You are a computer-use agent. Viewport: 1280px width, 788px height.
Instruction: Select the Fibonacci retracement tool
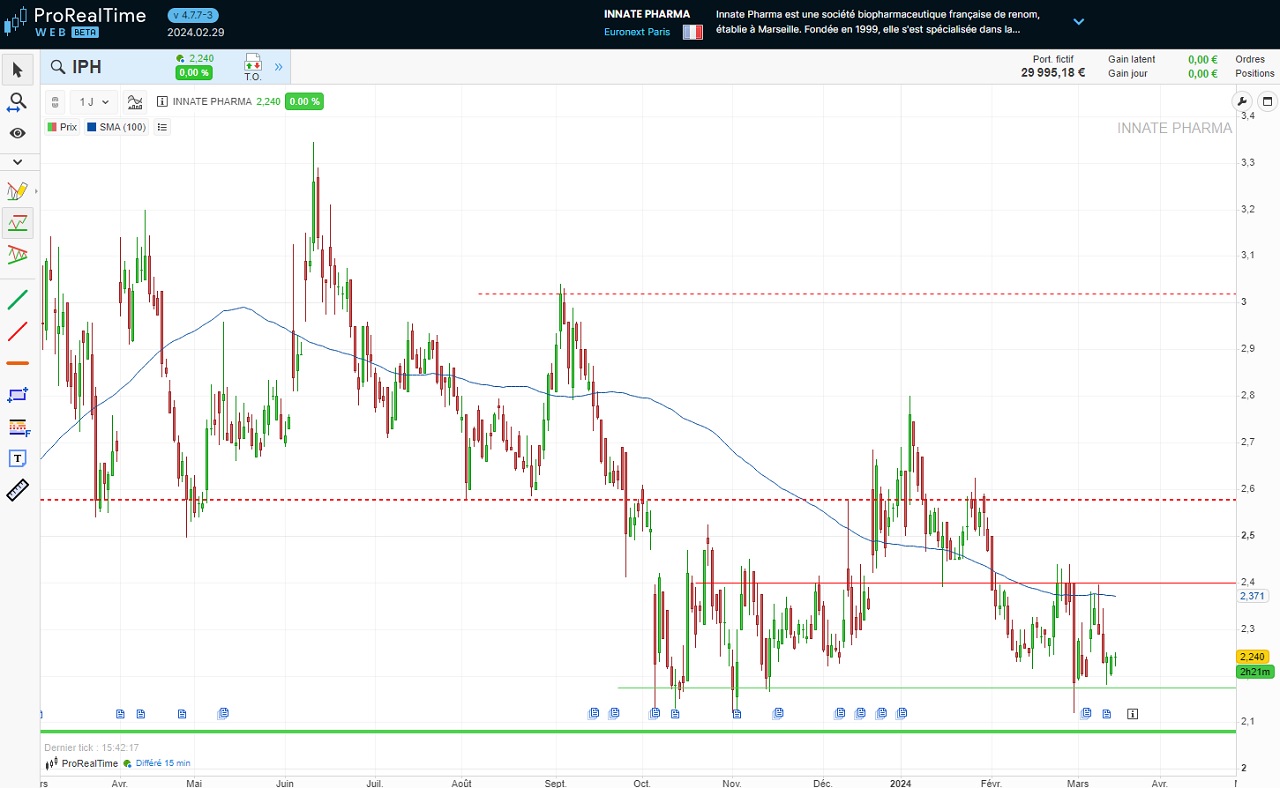(17, 427)
